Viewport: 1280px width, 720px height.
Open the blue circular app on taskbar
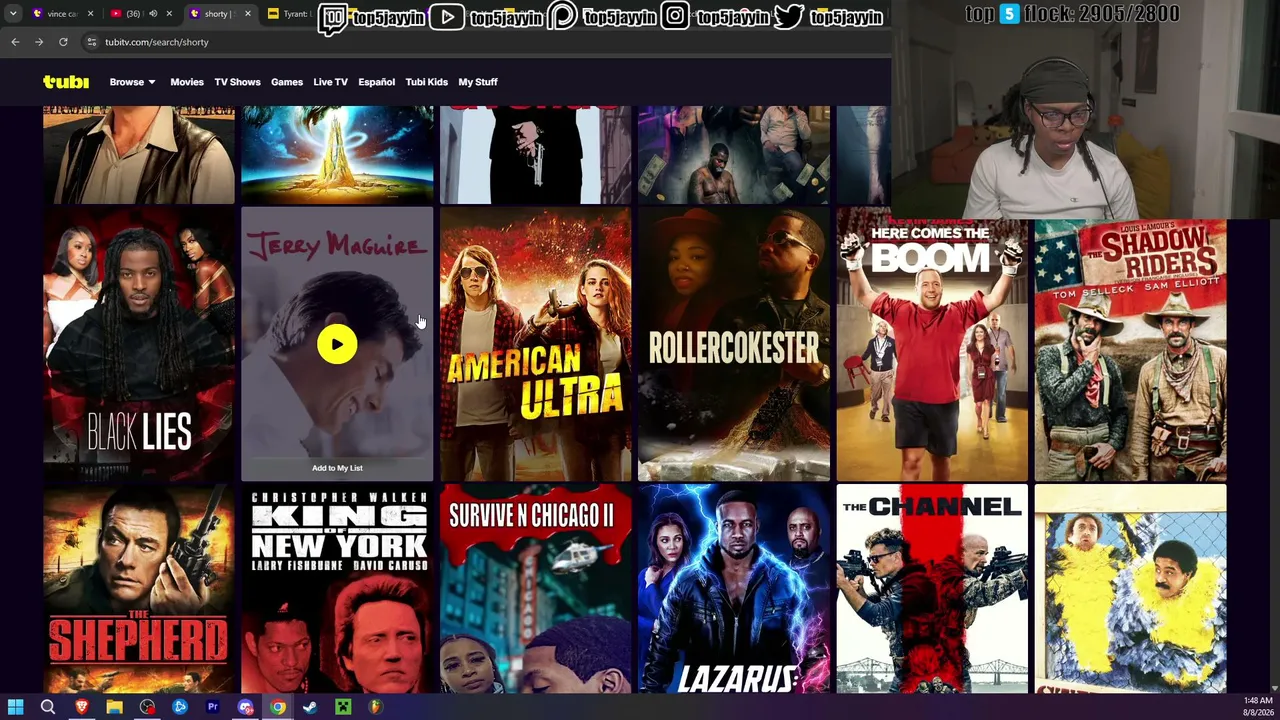pyautogui.click(x=180, y=707)
